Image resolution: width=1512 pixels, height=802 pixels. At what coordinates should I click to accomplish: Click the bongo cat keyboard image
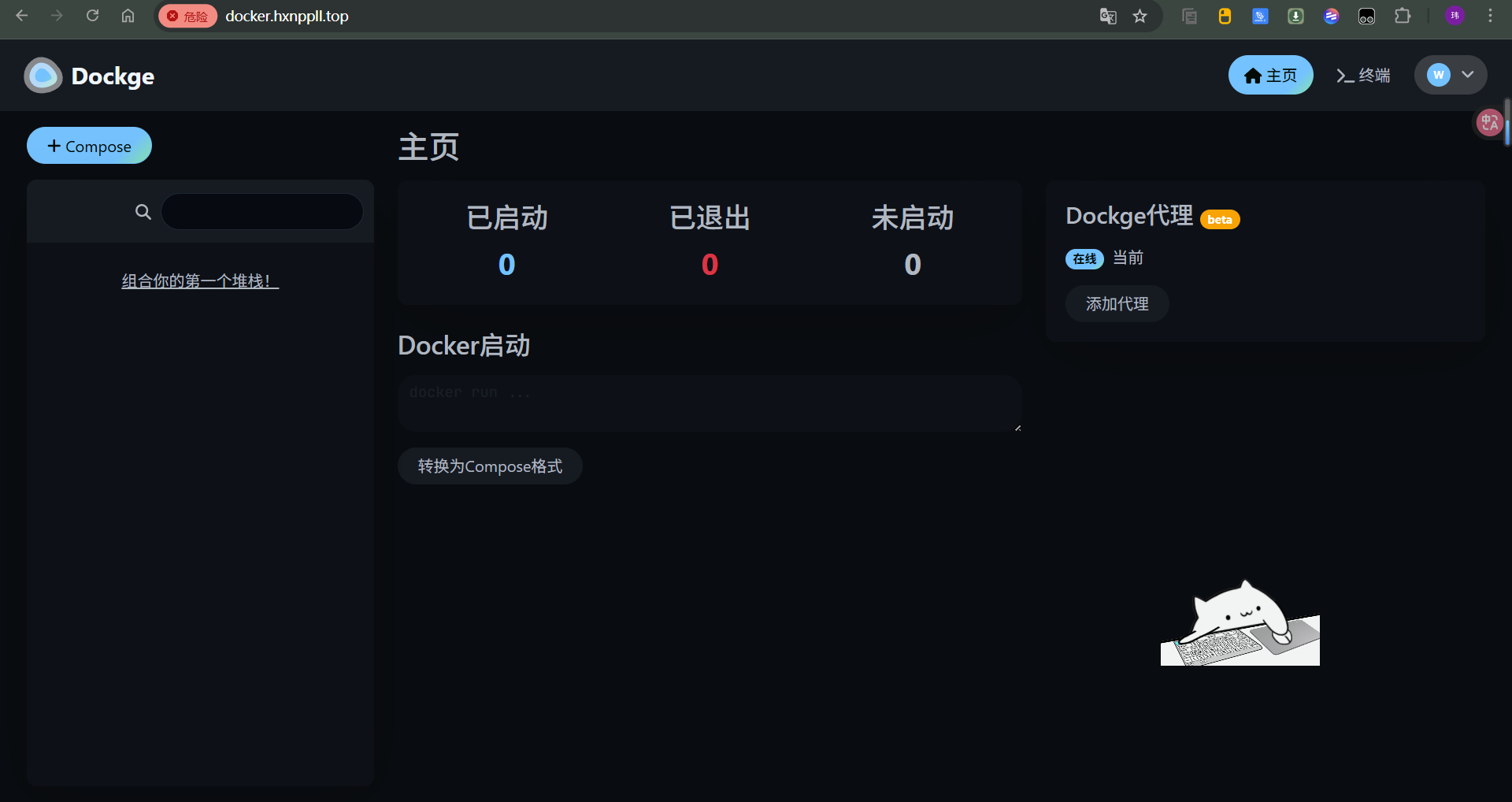pos(1240,622)
